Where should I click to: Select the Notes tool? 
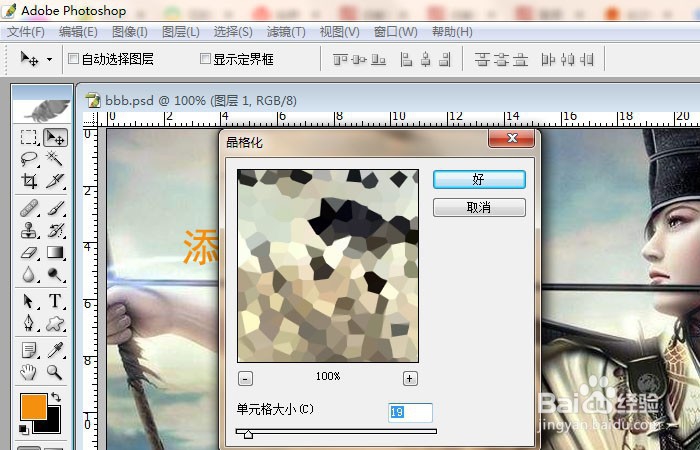[29, 350]
